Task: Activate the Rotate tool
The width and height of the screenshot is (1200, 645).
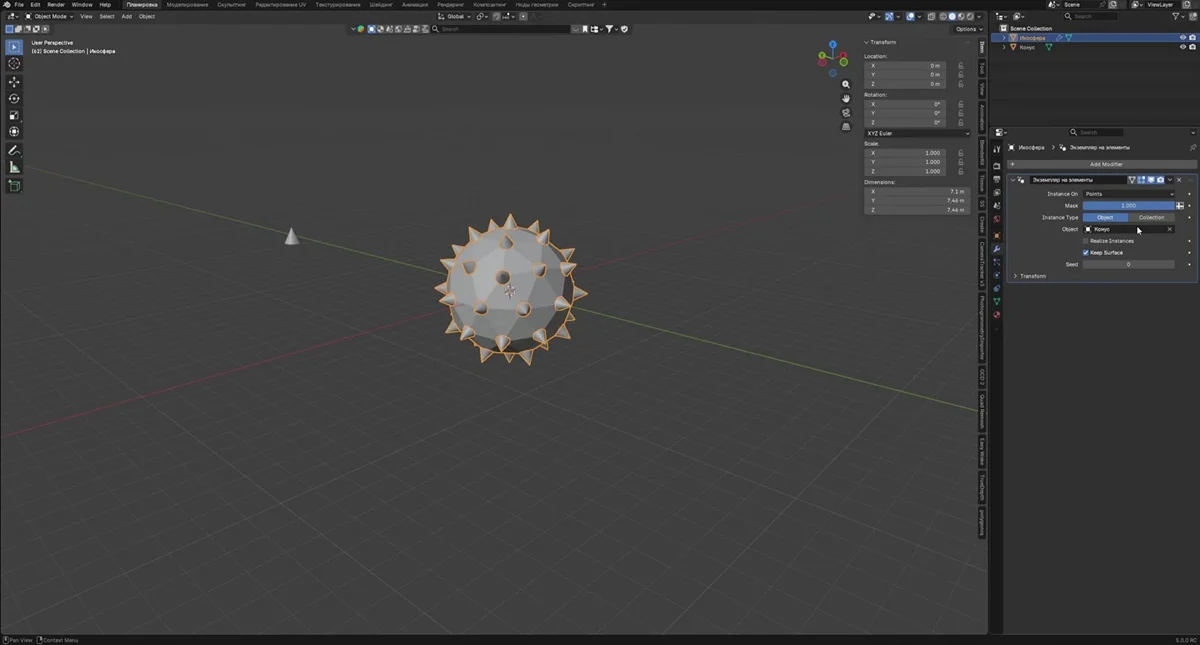Action: click(x=14, y=99)
